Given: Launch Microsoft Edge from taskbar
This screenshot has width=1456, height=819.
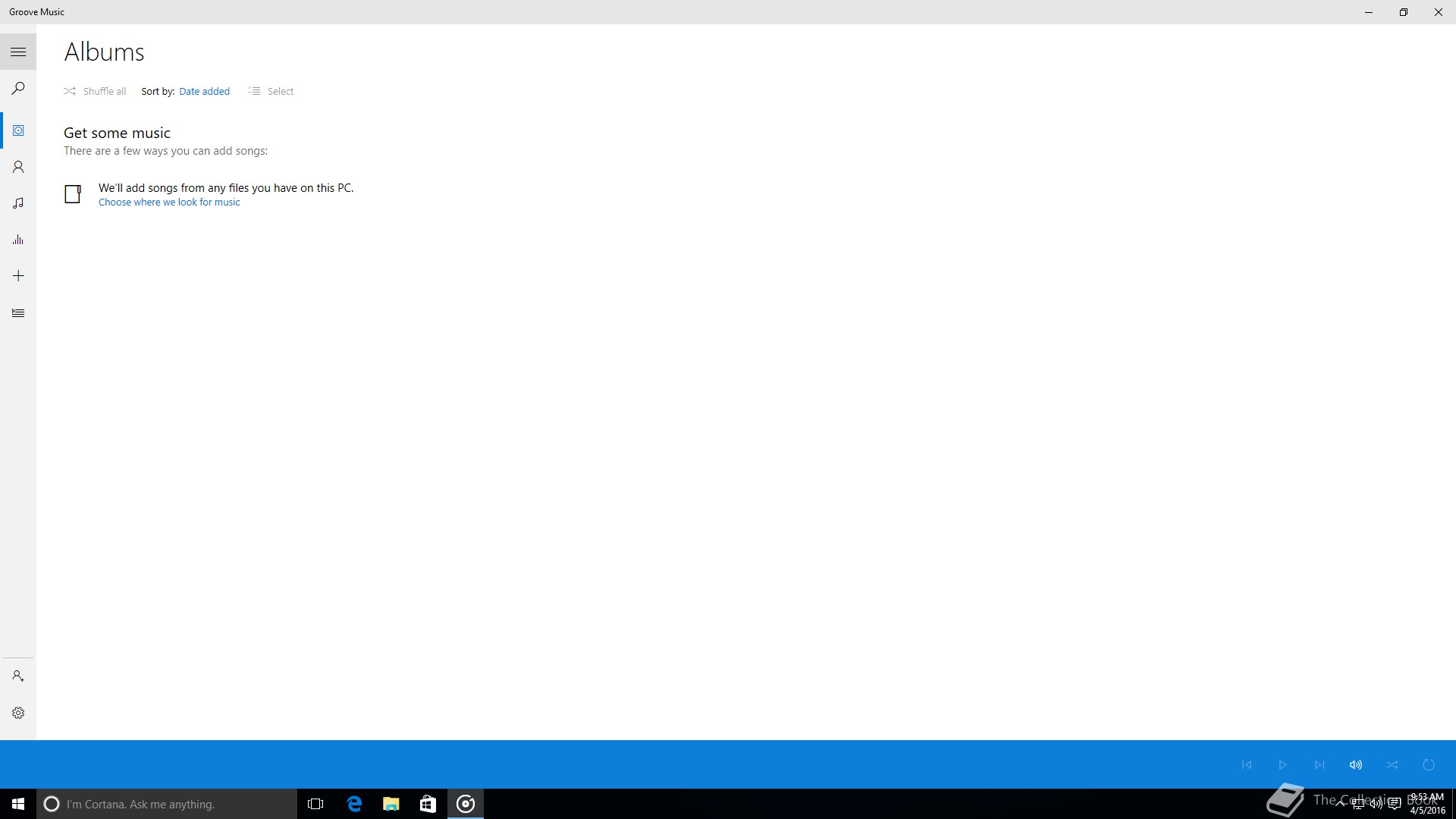Looking at the screenshot, I should (354, 804).
